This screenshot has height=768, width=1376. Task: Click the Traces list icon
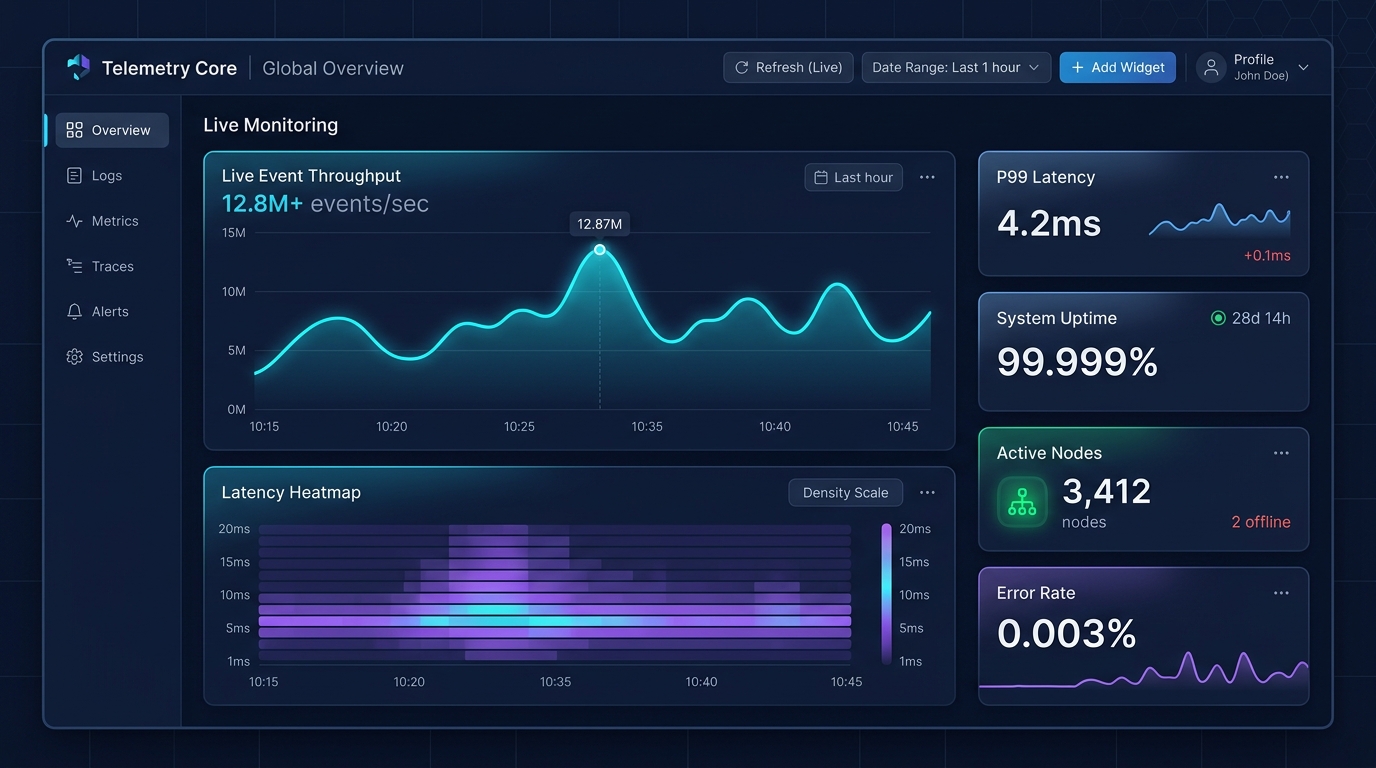pos(74,266)
